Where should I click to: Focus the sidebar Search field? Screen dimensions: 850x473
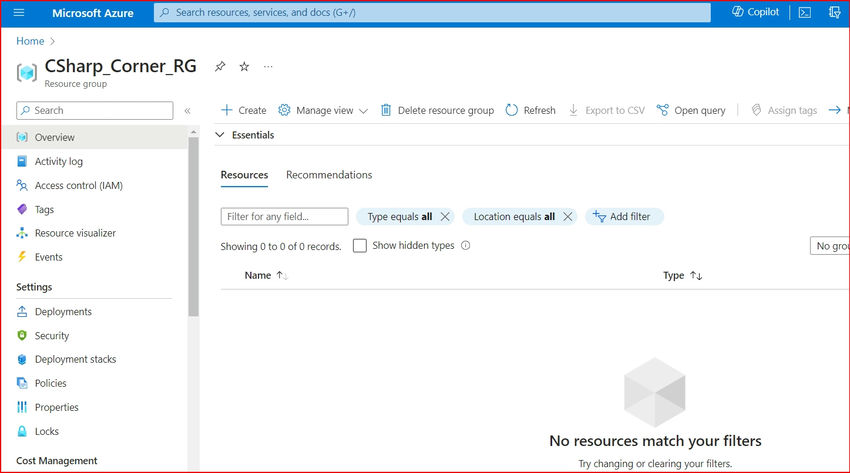click(95, 111)
